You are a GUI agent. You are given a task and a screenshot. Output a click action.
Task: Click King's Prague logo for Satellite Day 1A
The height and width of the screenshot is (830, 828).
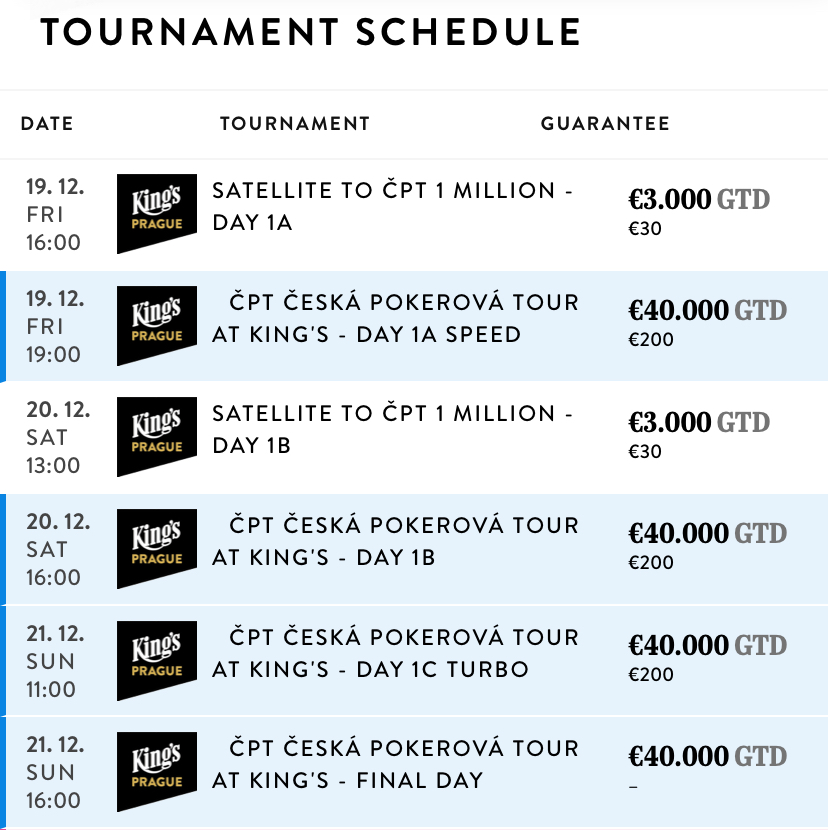click(157, 214)
